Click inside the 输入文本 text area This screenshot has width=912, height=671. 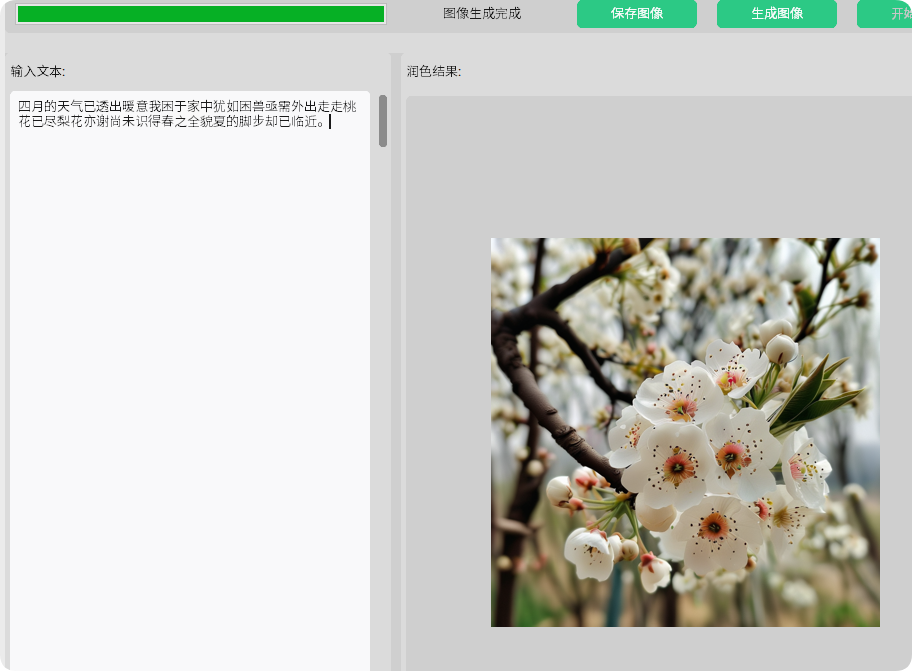coord(190,380)
